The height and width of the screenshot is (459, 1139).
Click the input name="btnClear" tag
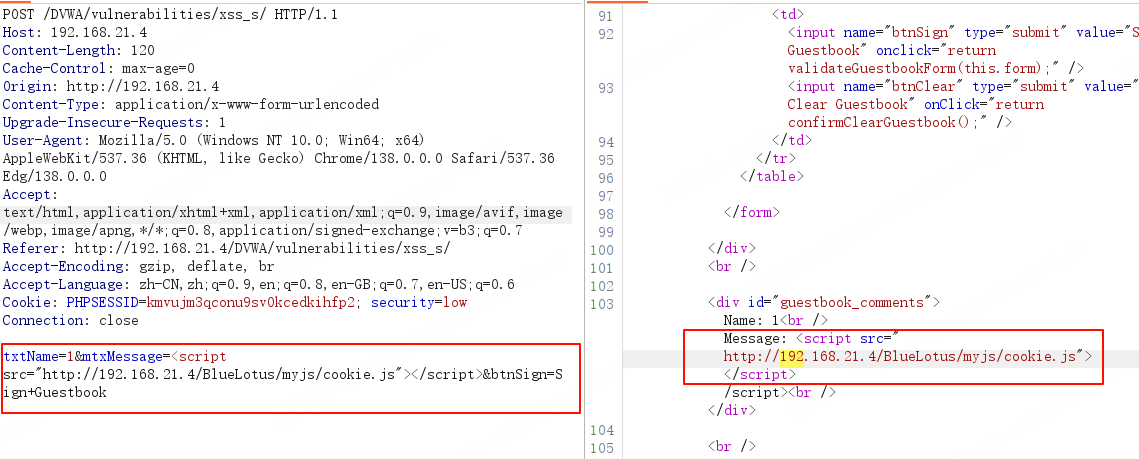[962, 86]
